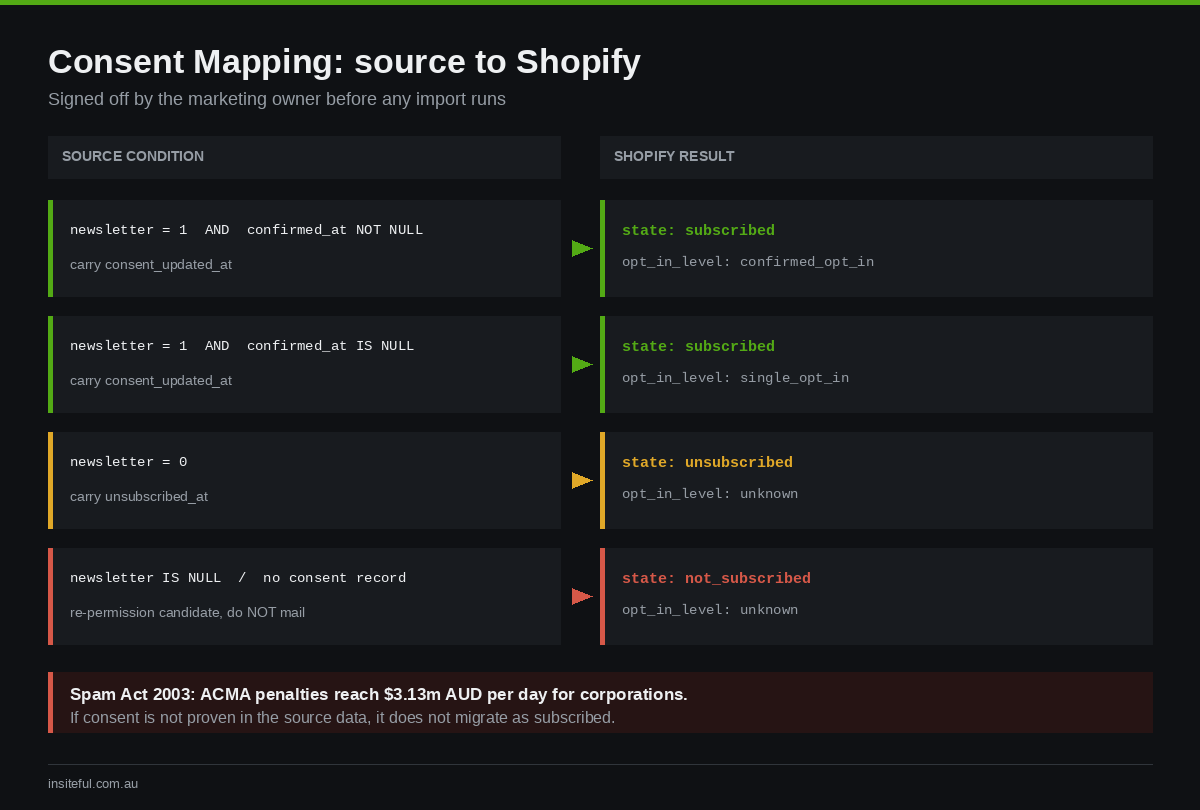Click 'state: subscribed' above confirmed_opt_in
Screen dimensions: 1200x810
[x=698, y=231]
